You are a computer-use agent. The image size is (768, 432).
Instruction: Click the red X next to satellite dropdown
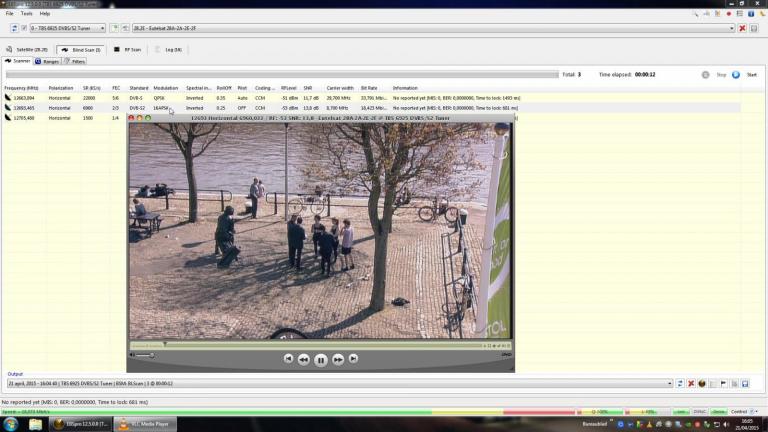(742, 28)
